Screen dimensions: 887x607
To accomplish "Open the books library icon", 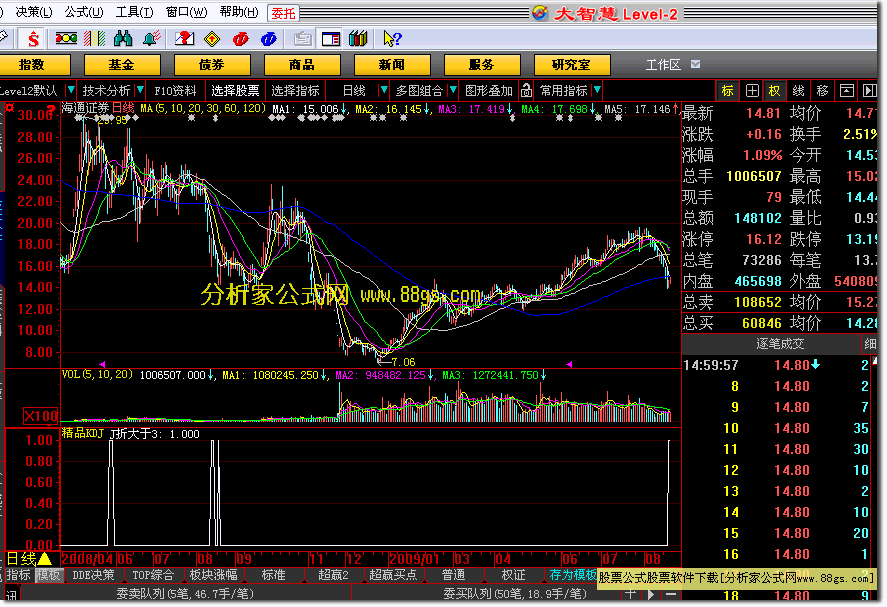I will (x=358, y=38).
